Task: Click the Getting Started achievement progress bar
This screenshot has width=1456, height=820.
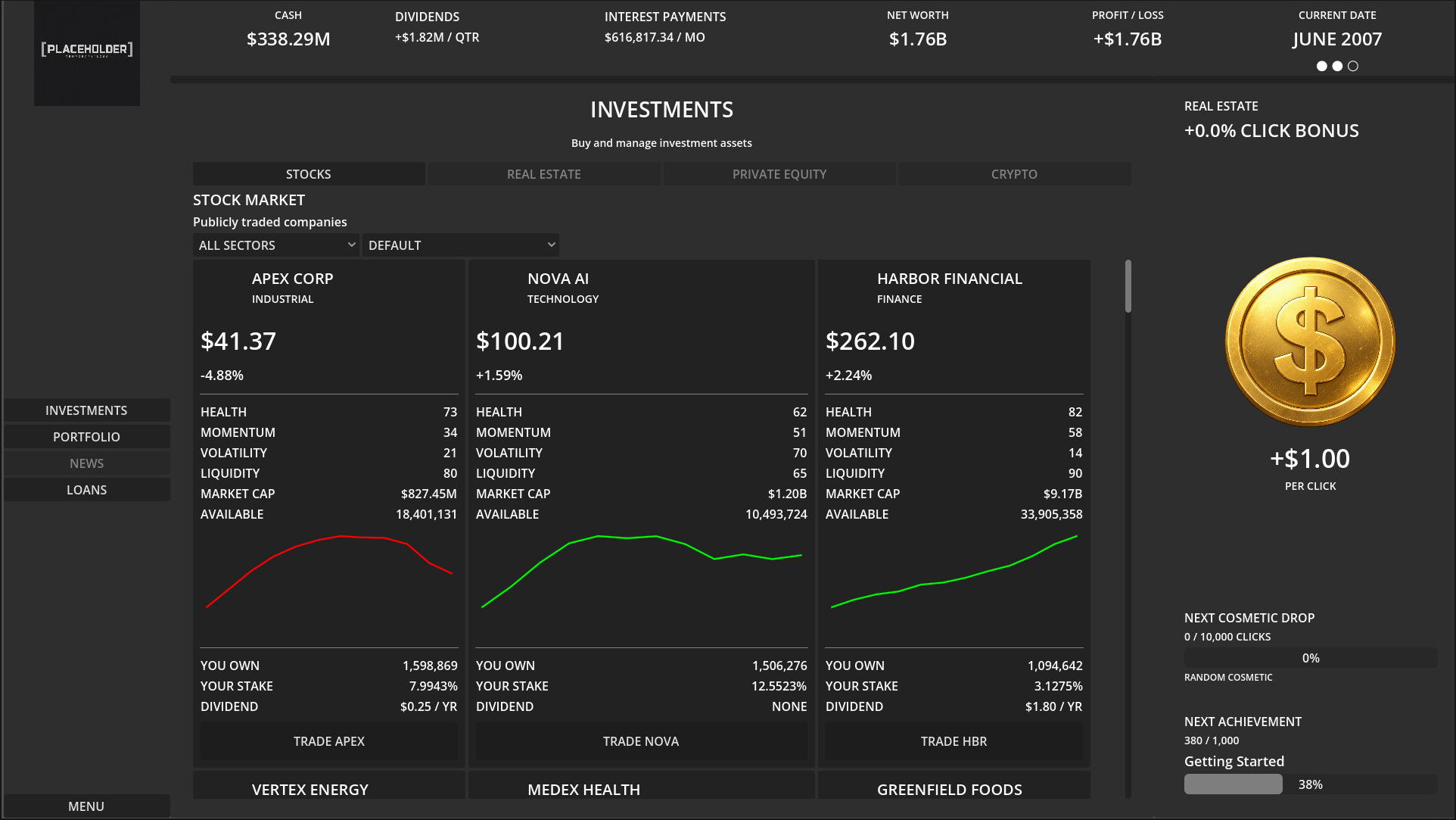Action: click(1311, 784)
